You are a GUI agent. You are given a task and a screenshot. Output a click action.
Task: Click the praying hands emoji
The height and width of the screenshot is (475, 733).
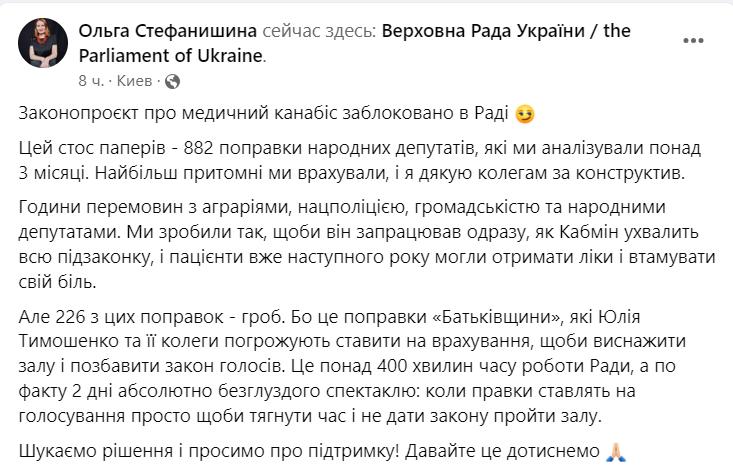pos(615,451)
